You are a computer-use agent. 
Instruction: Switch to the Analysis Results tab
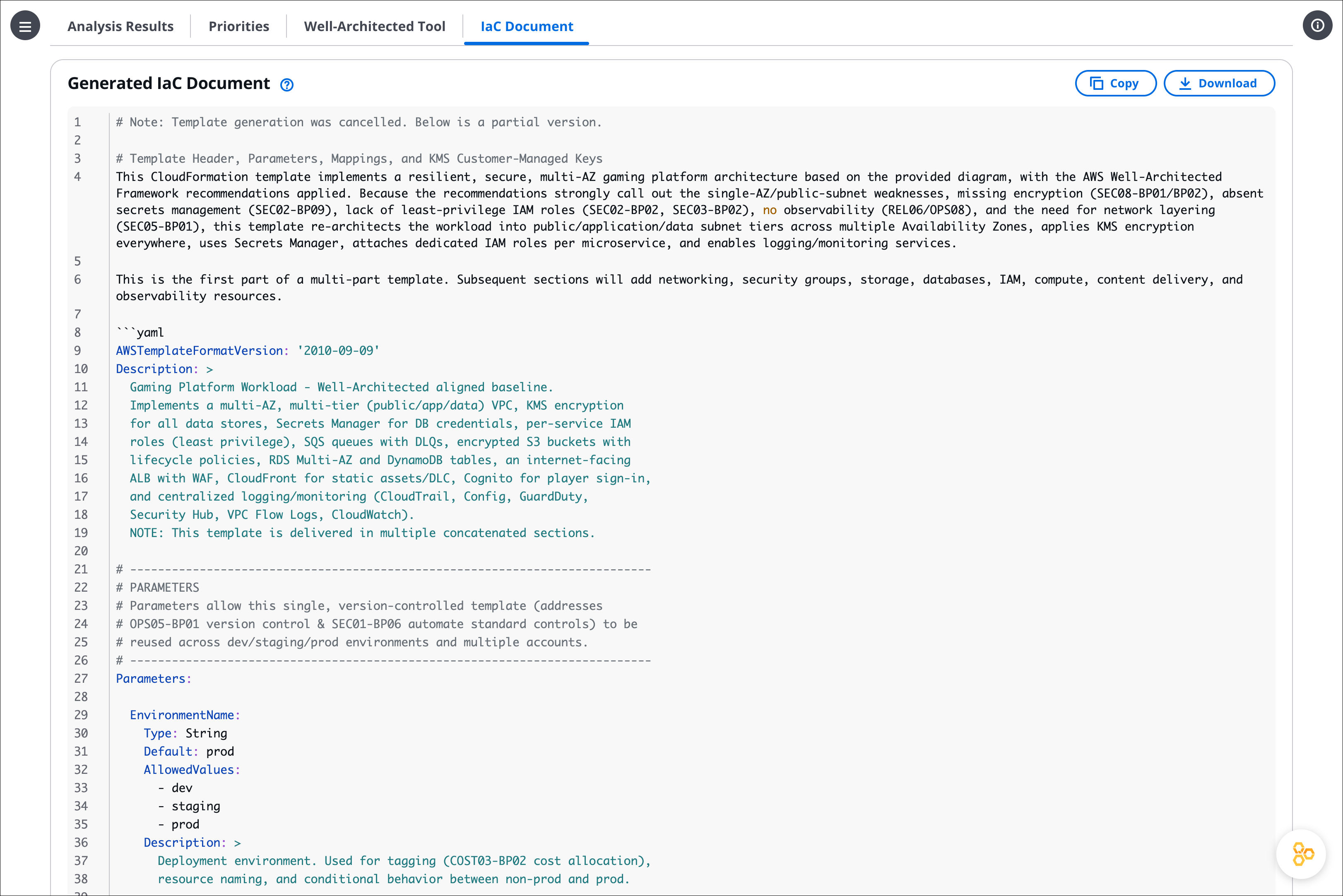coord(120,26)
